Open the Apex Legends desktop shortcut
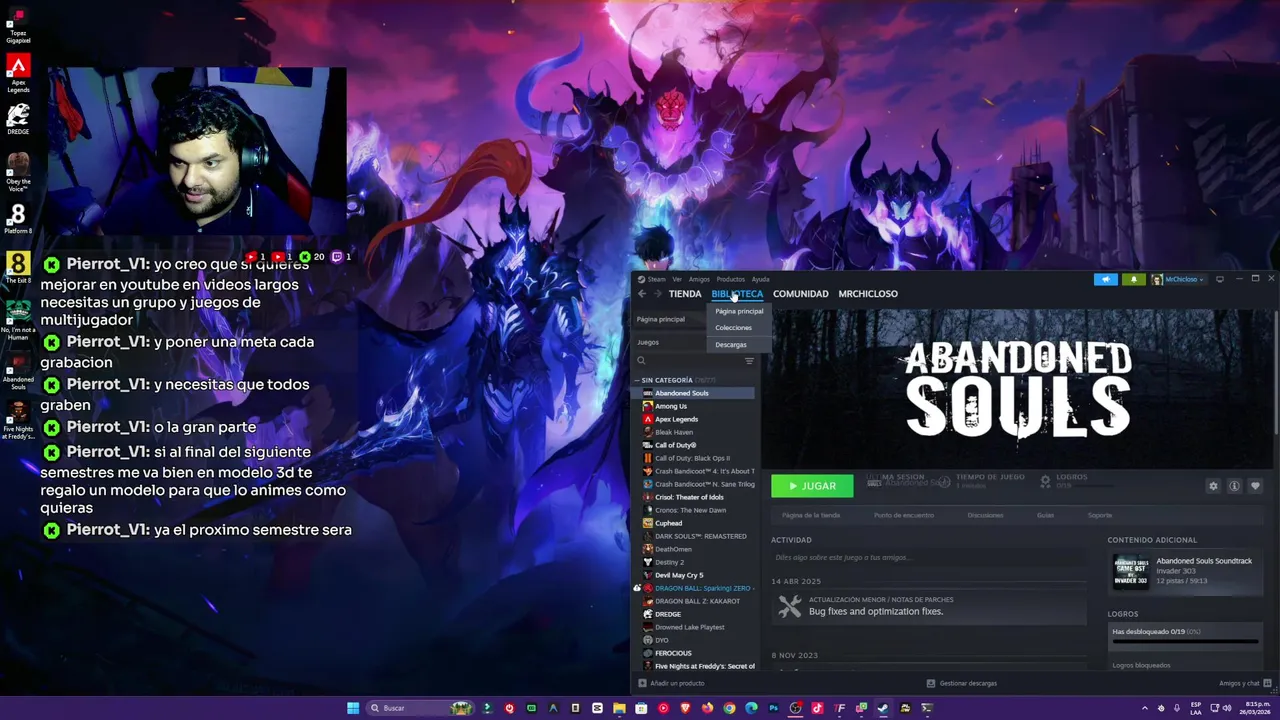The image size is (1280, 720). [x=18, y=73]
